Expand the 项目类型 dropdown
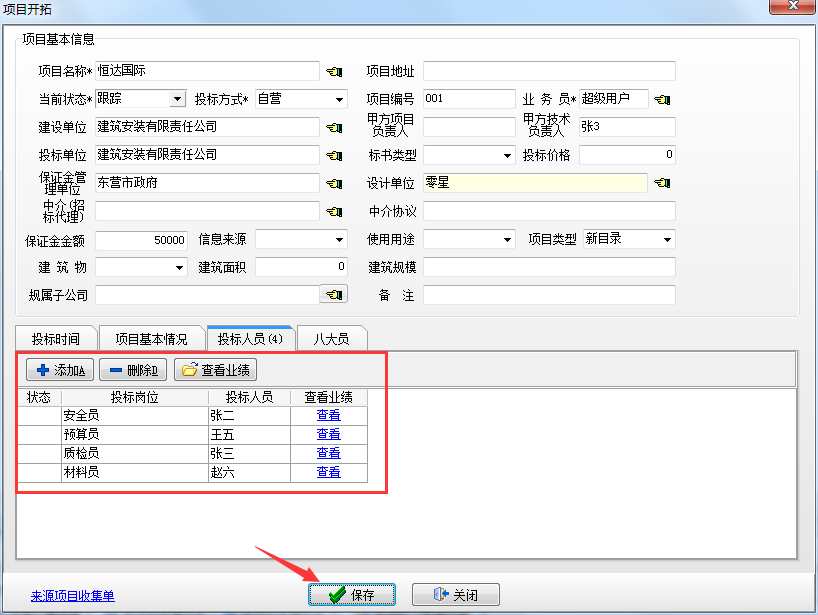818x615 pixels. pos(667,239)
